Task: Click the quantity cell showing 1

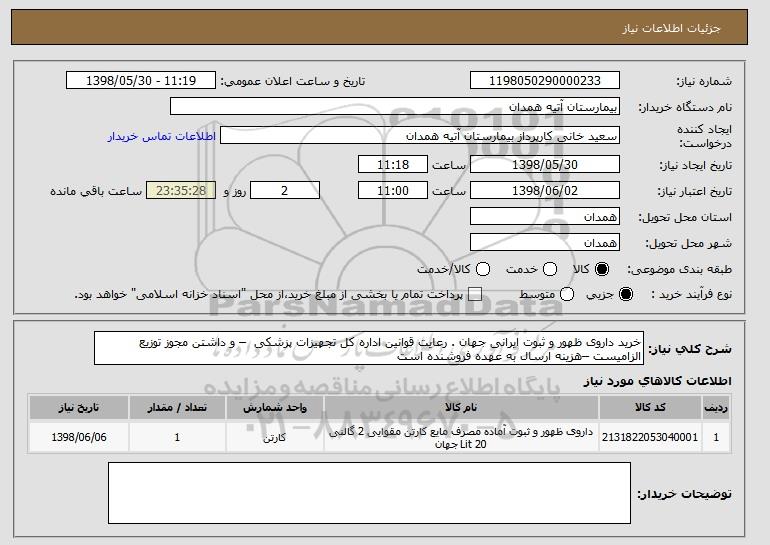Action: click(177, 437)
